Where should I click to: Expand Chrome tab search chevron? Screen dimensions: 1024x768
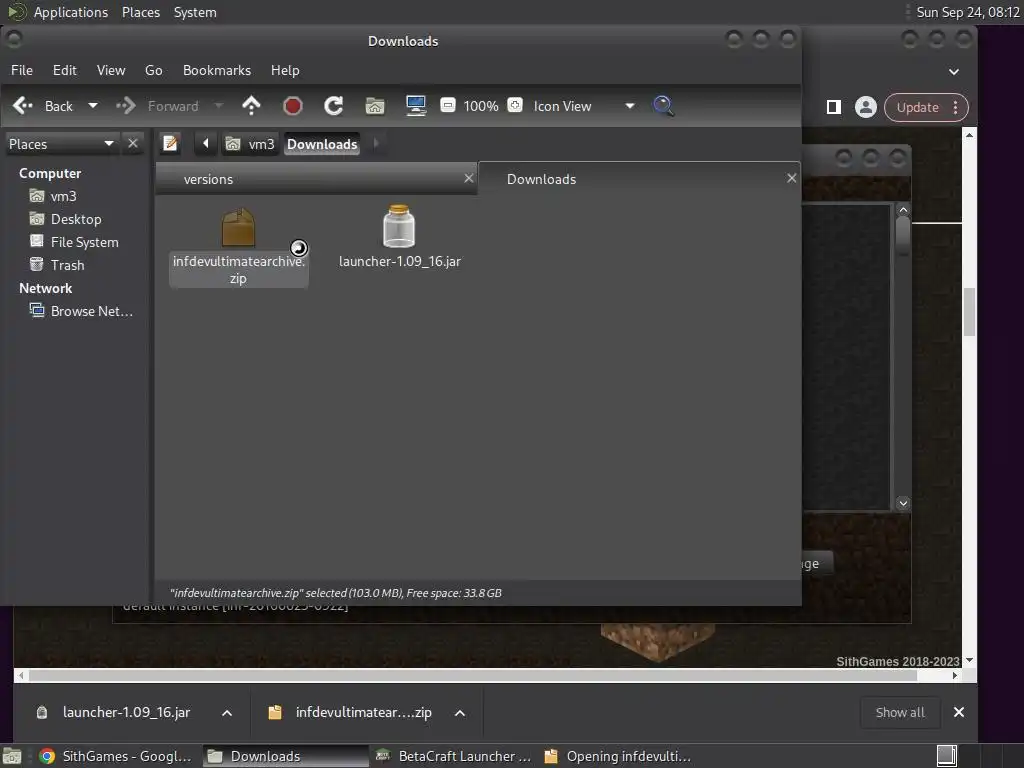[x=954, y=71]
